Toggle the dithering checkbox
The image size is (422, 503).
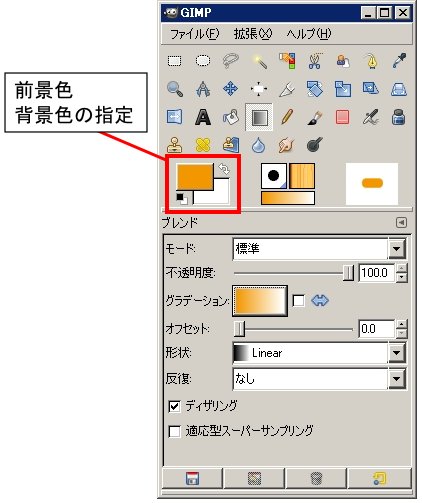[x=175, y=406]
